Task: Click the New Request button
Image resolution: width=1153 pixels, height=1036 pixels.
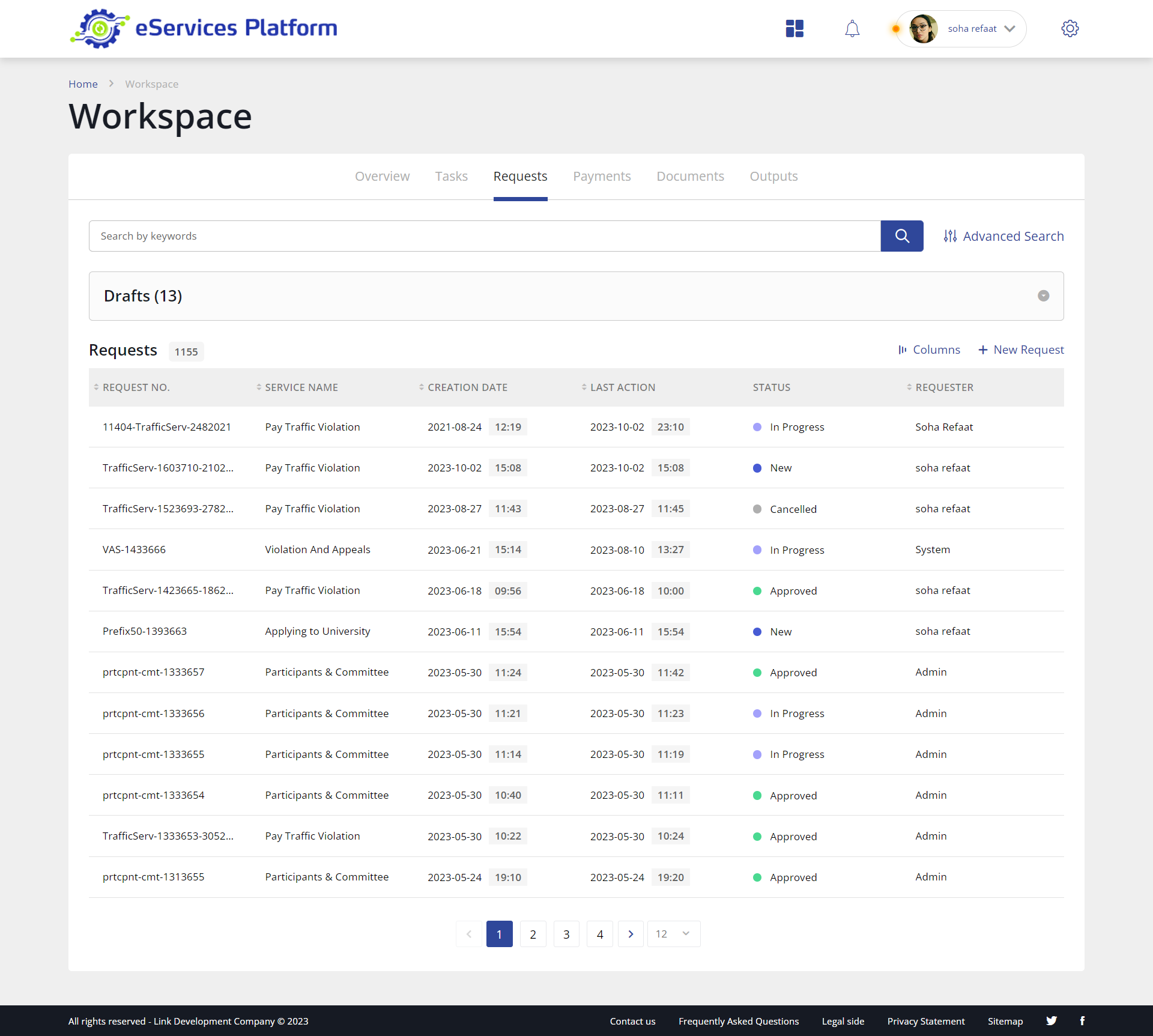Action: 1021,350
